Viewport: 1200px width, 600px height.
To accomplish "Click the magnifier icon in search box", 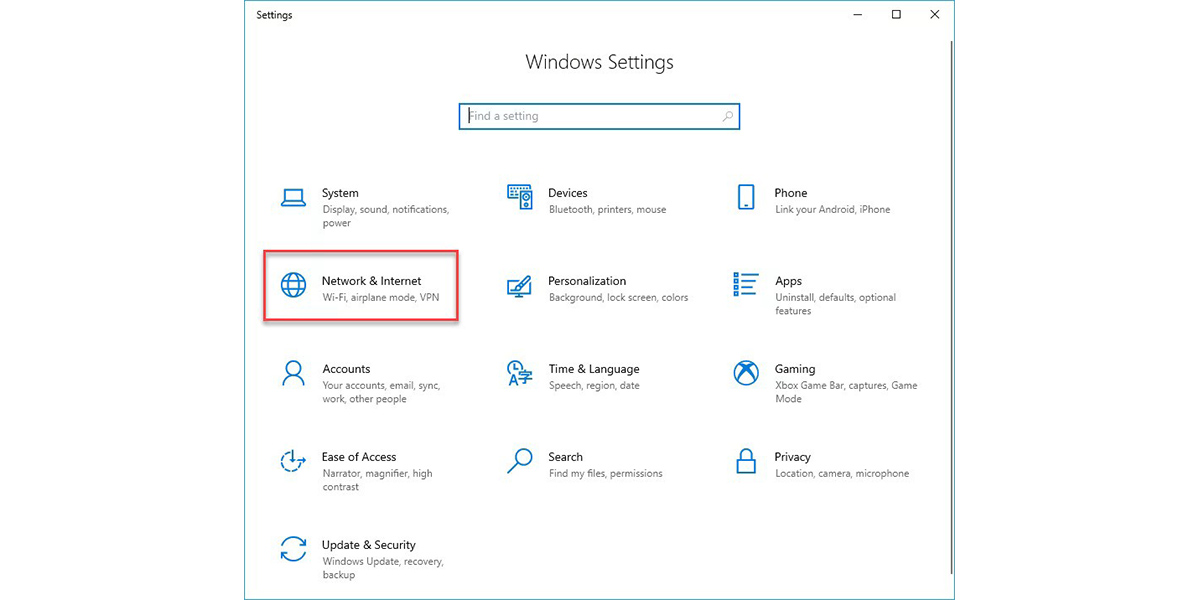I will pos(727,116).
